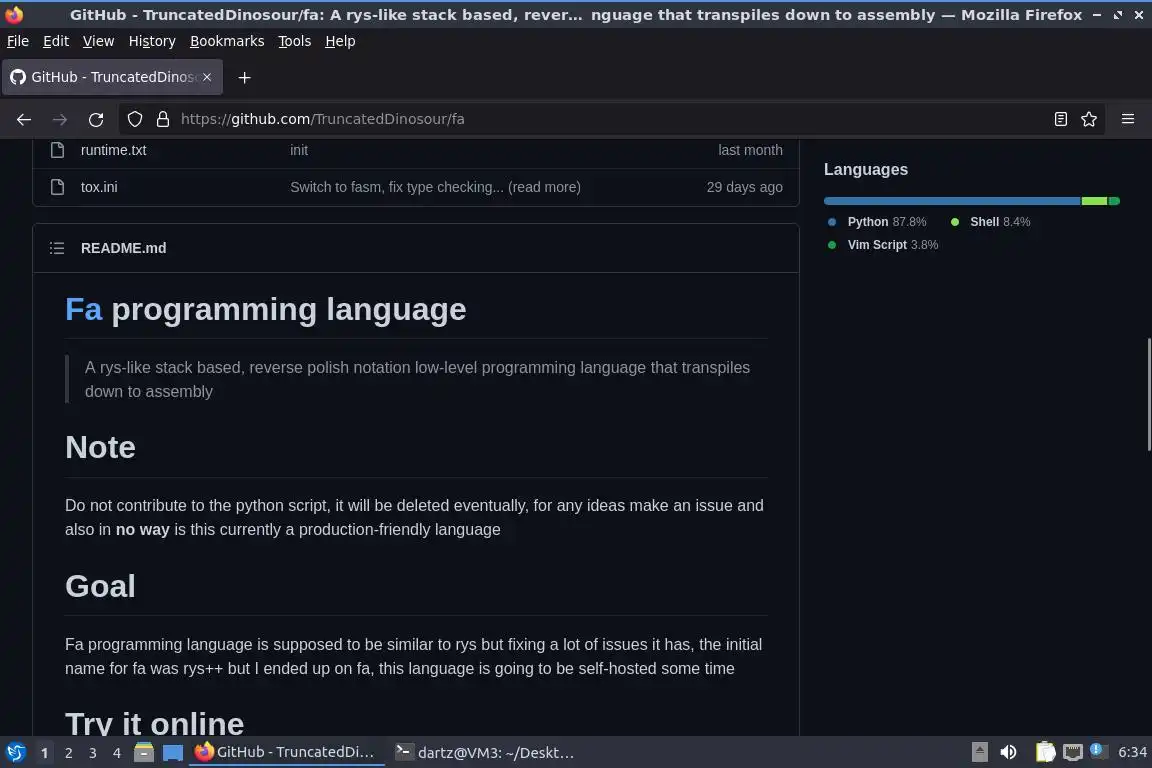Open the History menu
Screen dimensions: 1152x768
point(152,41)
